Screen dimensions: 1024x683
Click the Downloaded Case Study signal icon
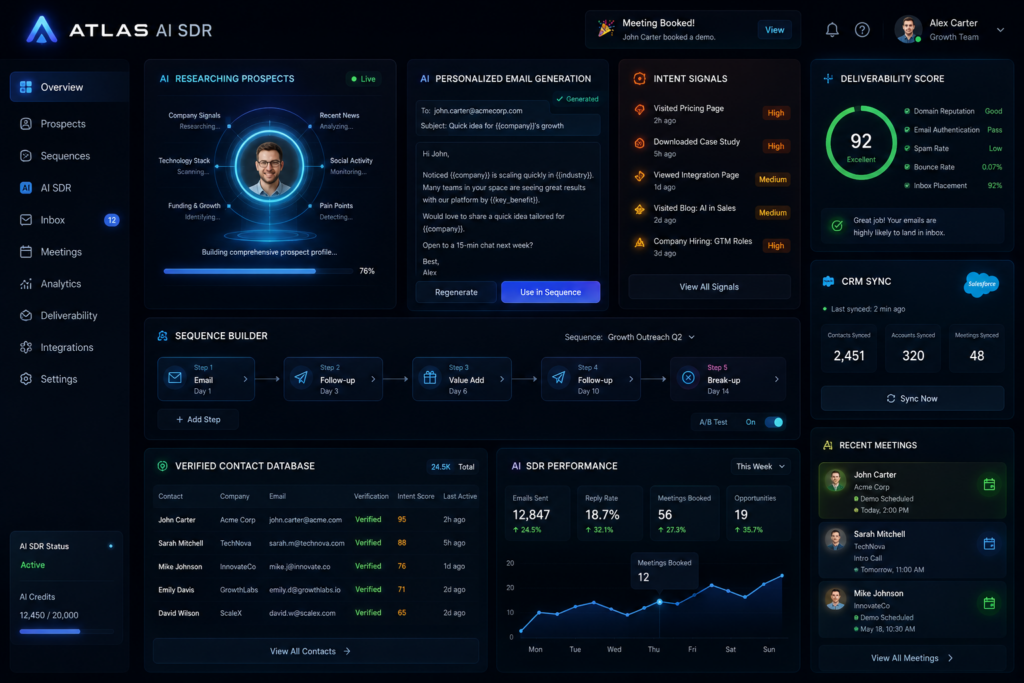click(x=639, y=143)
